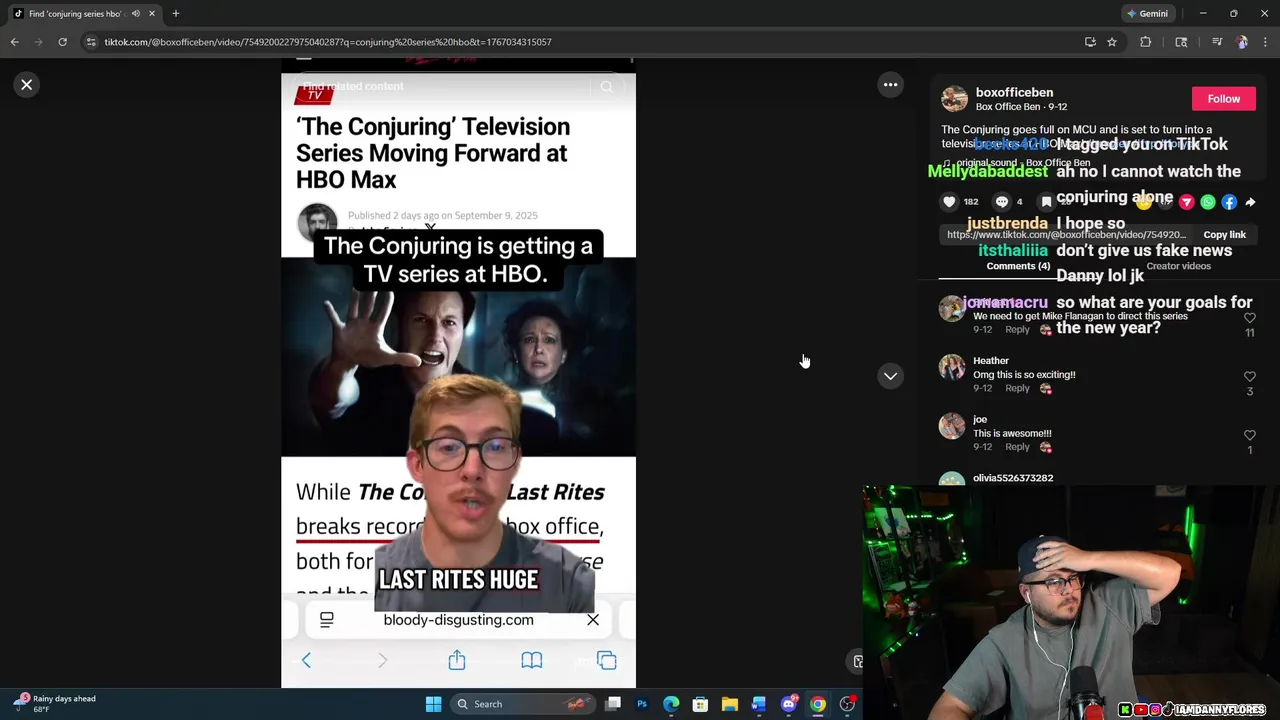Image resolution: width=1280 pixels, height=720 pixels.
Task: Open comments via speech bubble icon
Action: click(x=1002, y=202)
